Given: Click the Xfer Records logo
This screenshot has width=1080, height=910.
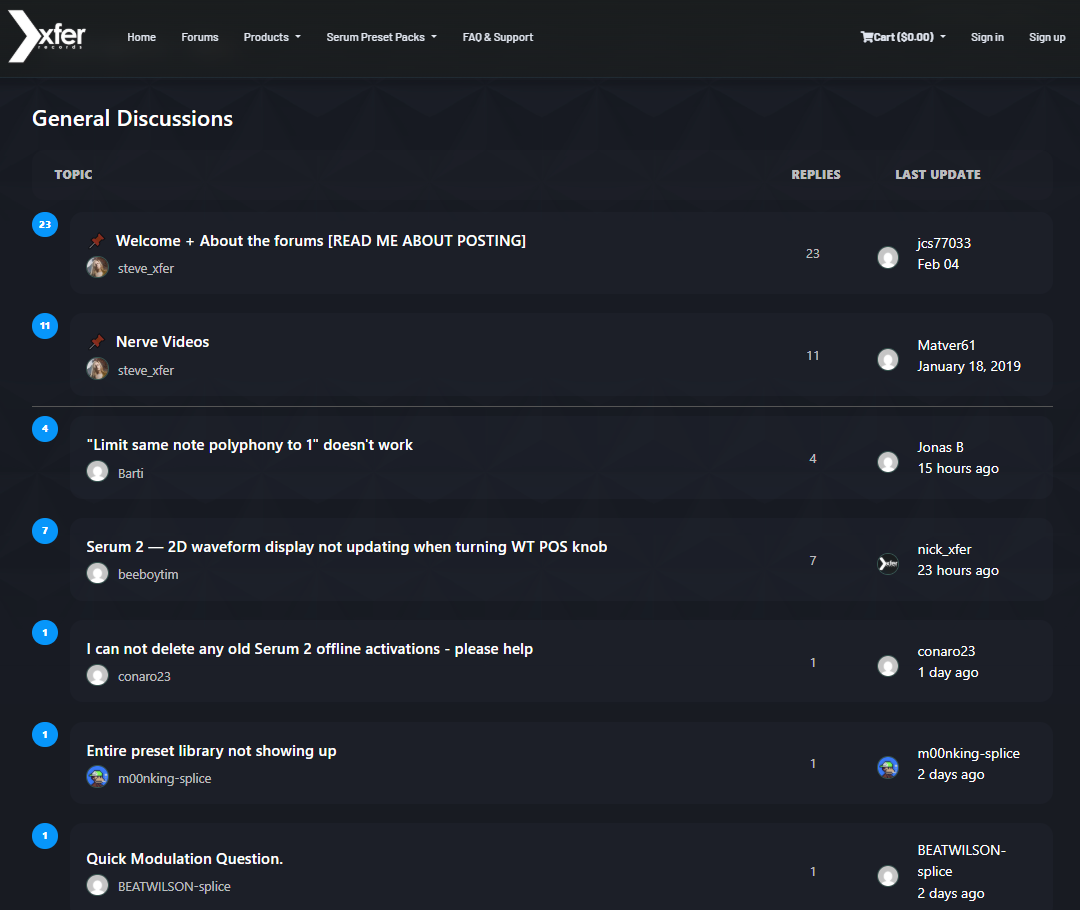Looking at the screenshot, I should coord(47,38).
